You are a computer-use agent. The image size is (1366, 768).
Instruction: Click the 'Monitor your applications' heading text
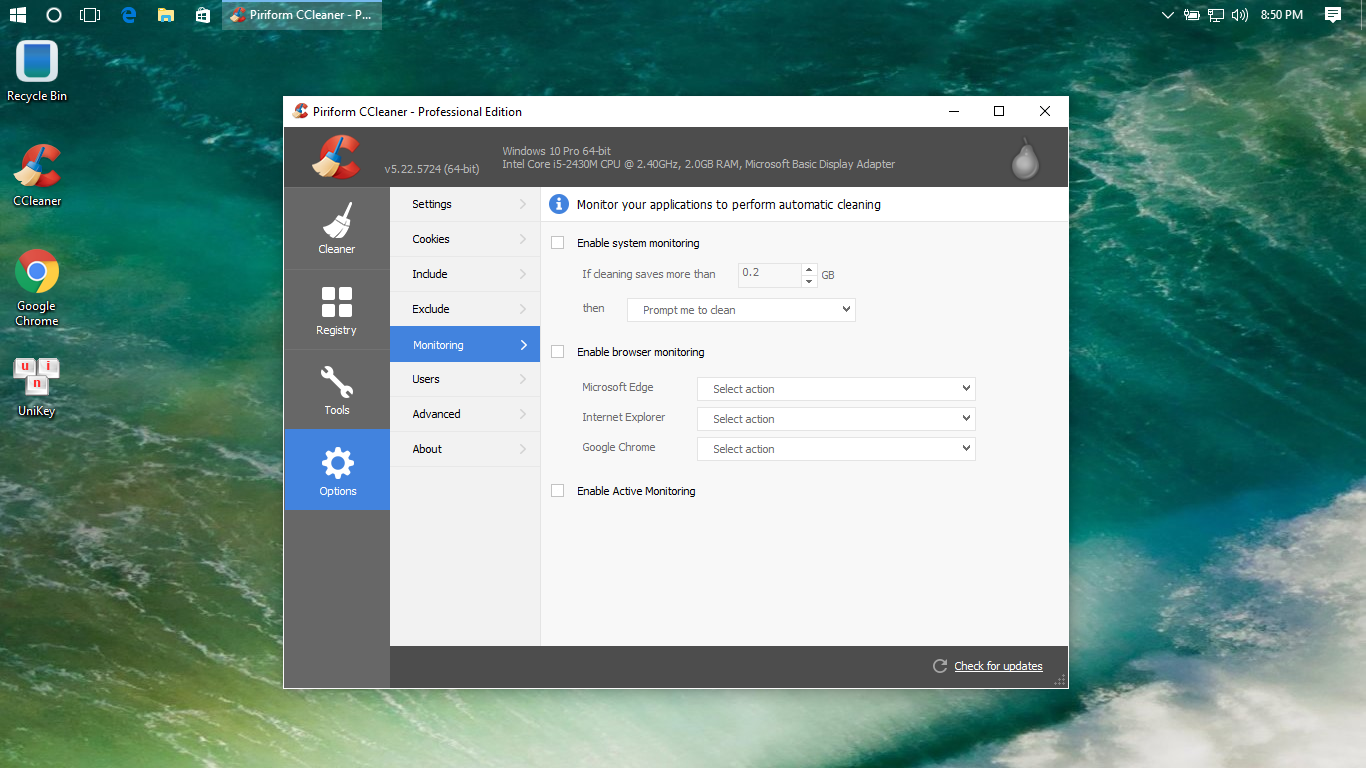click(x=729, y=204)
